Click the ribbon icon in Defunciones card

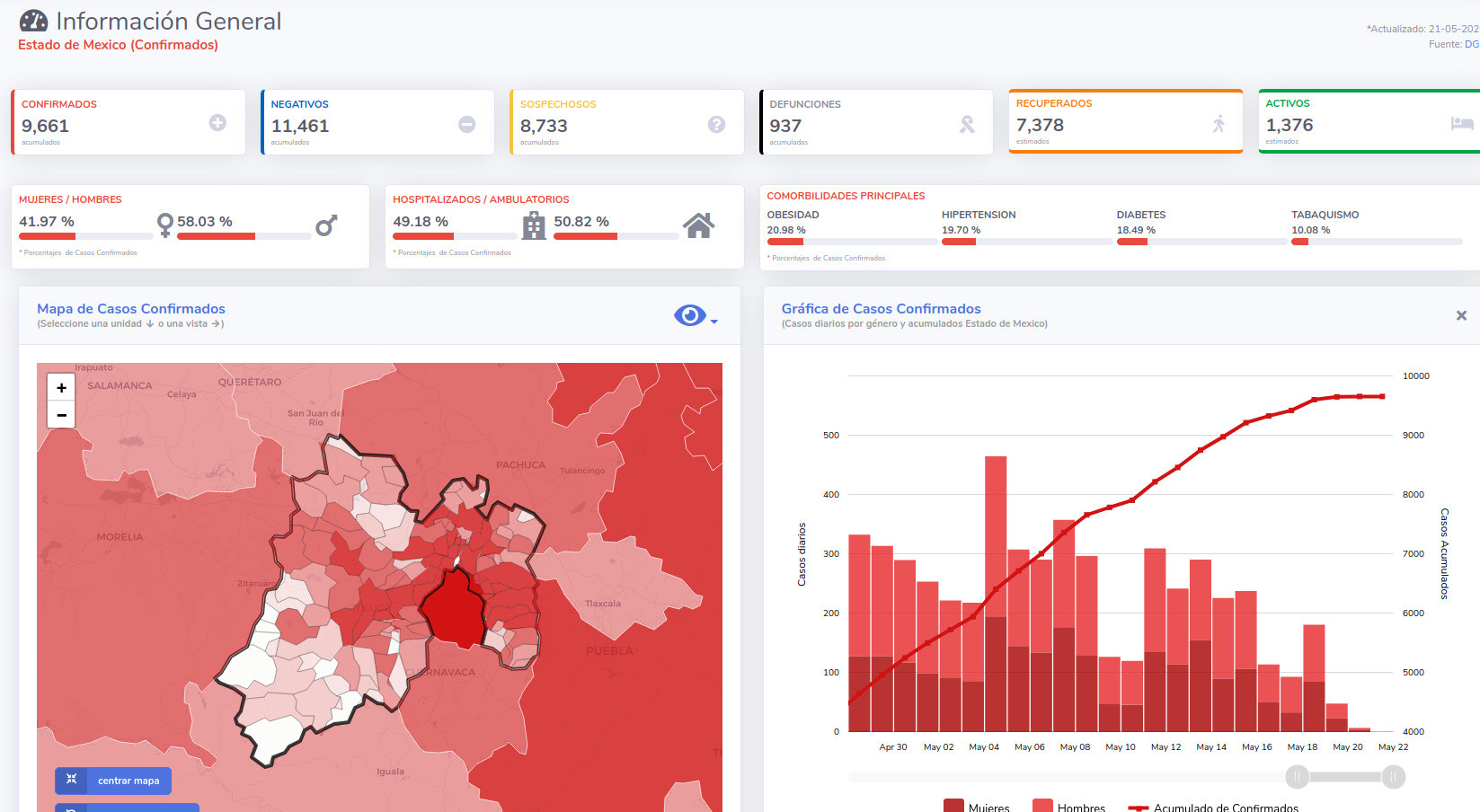tap(967, 124)
